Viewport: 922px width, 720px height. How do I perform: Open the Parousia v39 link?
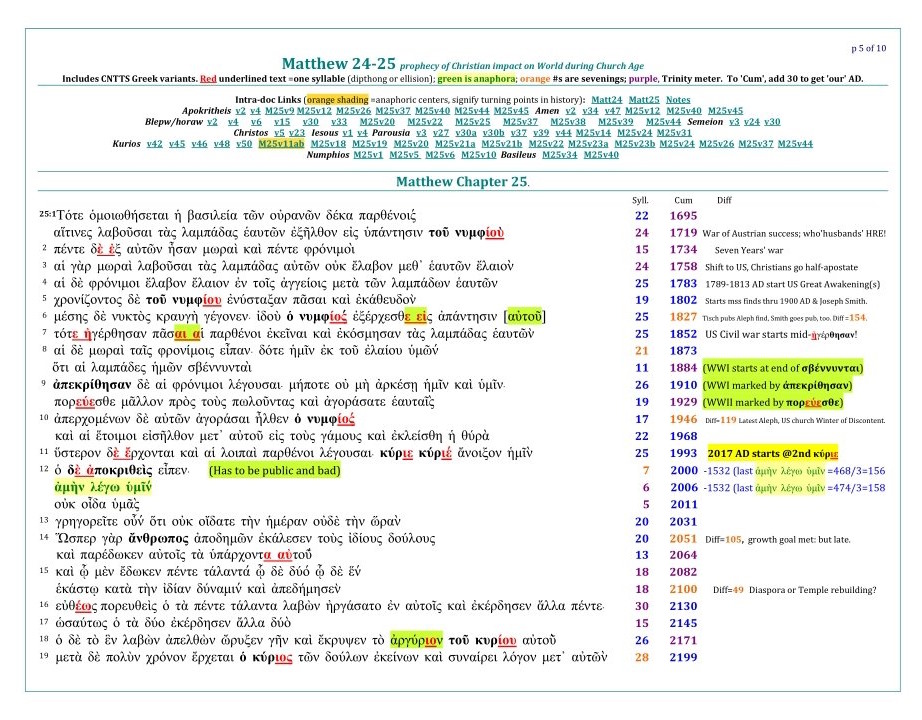(x=541, y=133)
